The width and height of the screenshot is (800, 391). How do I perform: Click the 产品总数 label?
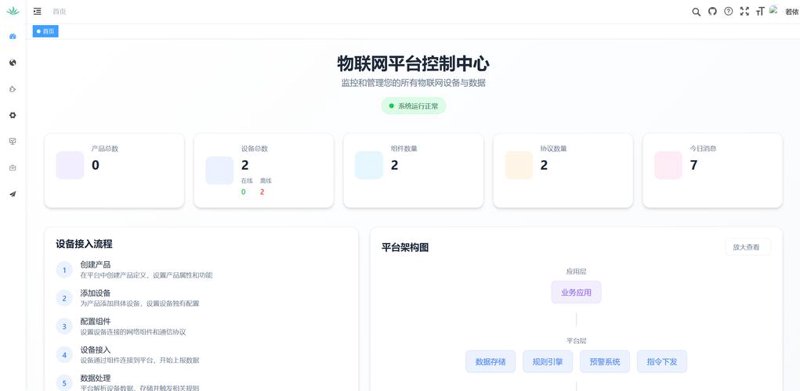coord(105,149)
